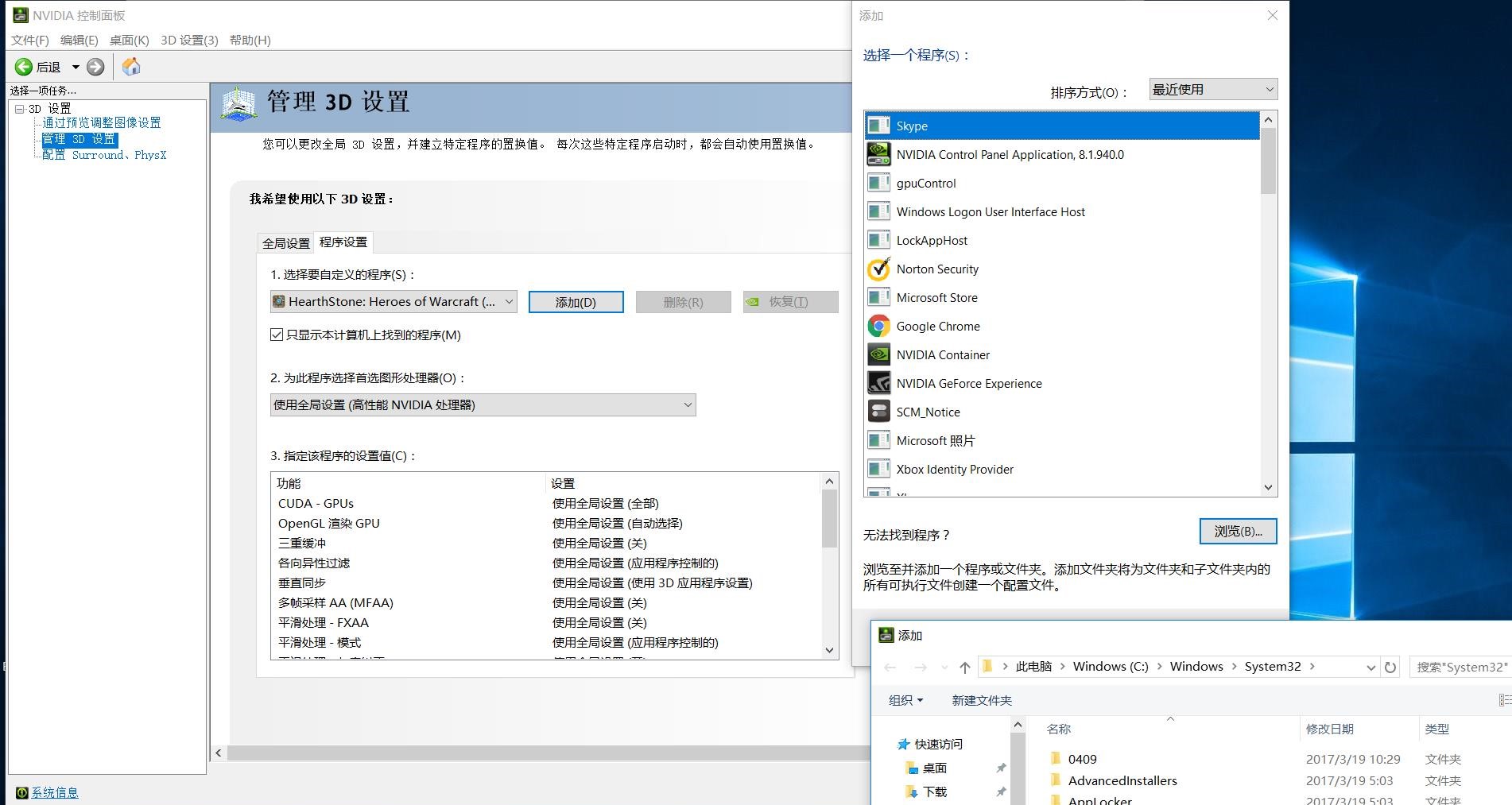Click the system information icon at bottom left
This screenshot has width=1512, height=805.
click(21, 792)
